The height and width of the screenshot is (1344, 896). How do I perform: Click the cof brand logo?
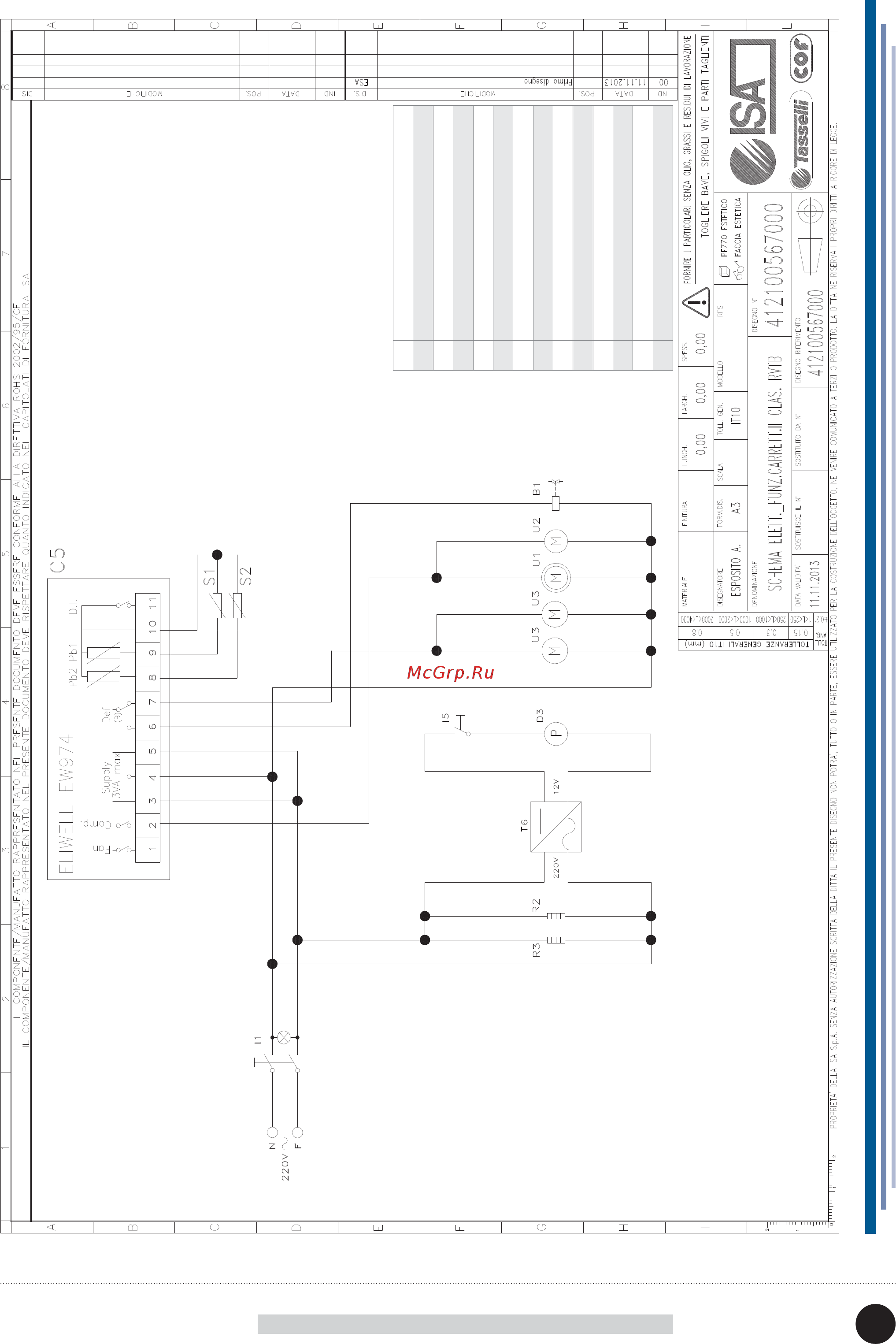[801, 58]
